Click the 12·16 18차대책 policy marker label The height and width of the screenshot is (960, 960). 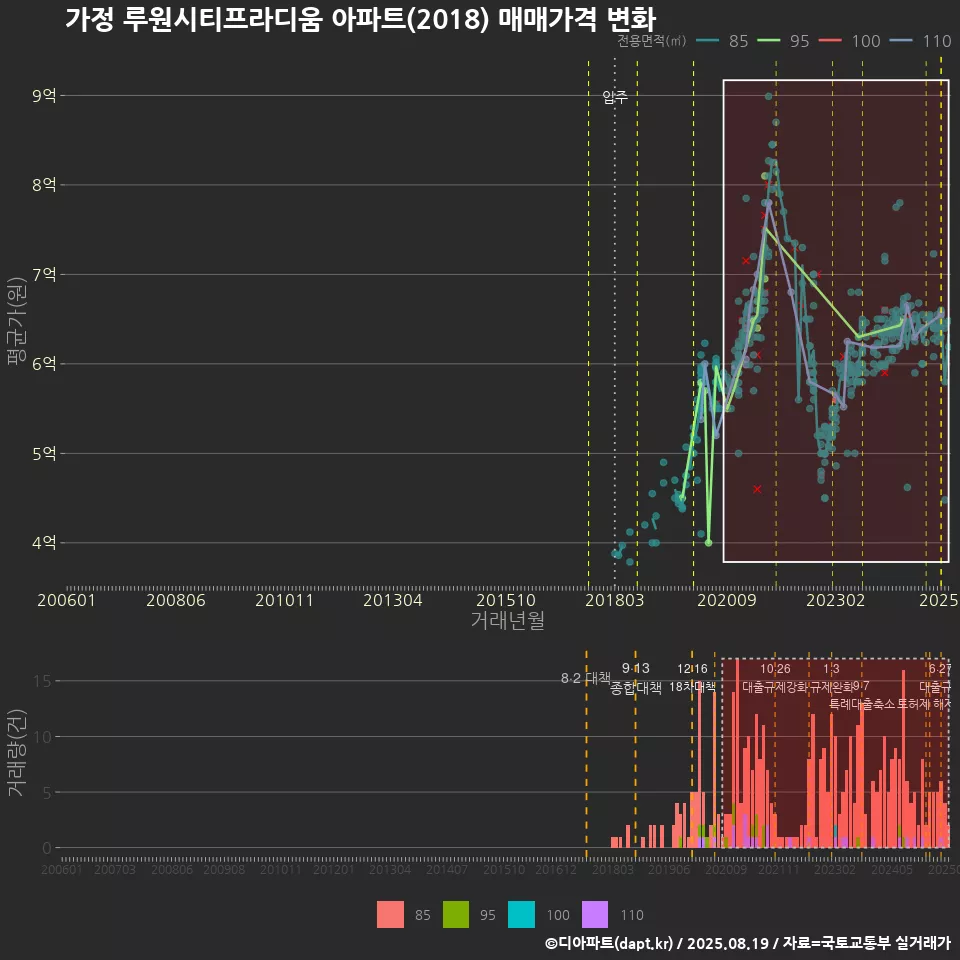coord(692,678)
